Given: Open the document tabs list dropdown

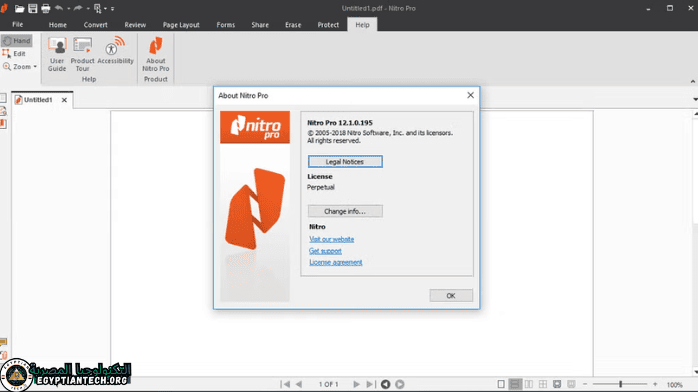Looking at the screenshot, I should [x=695, y=99].
